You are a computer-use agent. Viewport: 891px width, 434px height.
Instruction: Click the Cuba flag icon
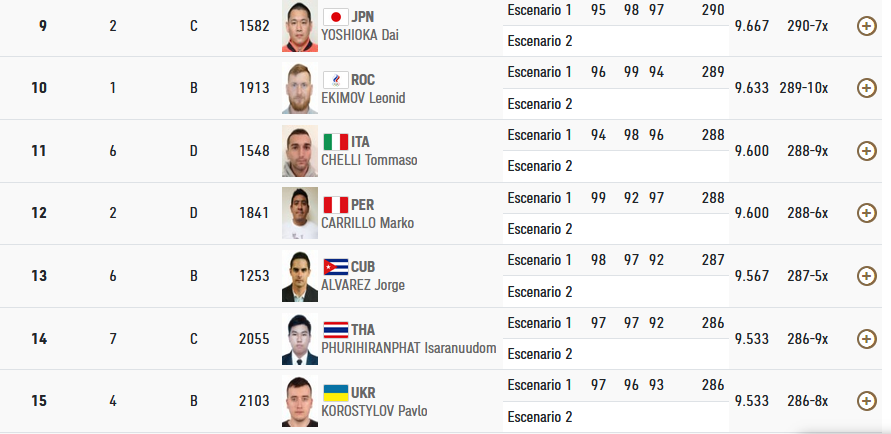(335, 267)
